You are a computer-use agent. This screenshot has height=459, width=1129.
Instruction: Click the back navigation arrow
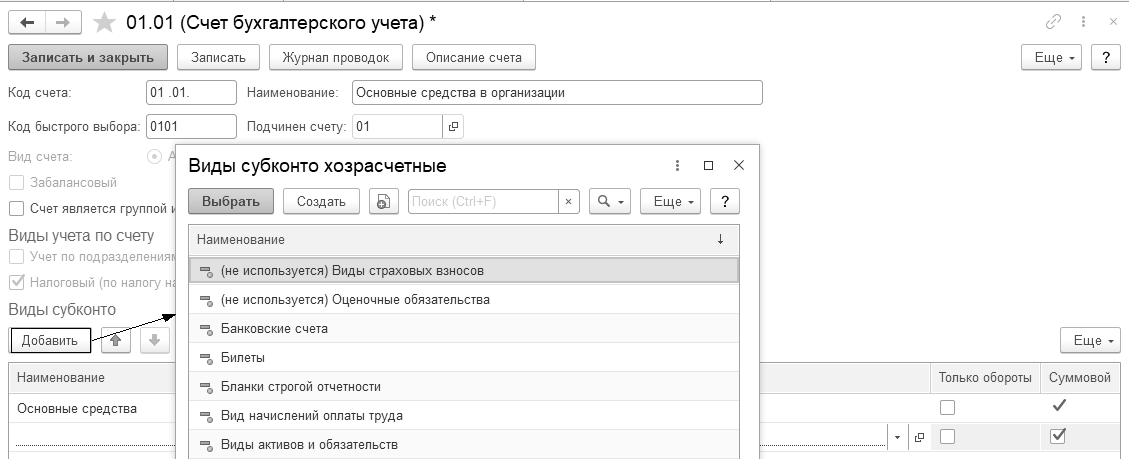(27, 22)
